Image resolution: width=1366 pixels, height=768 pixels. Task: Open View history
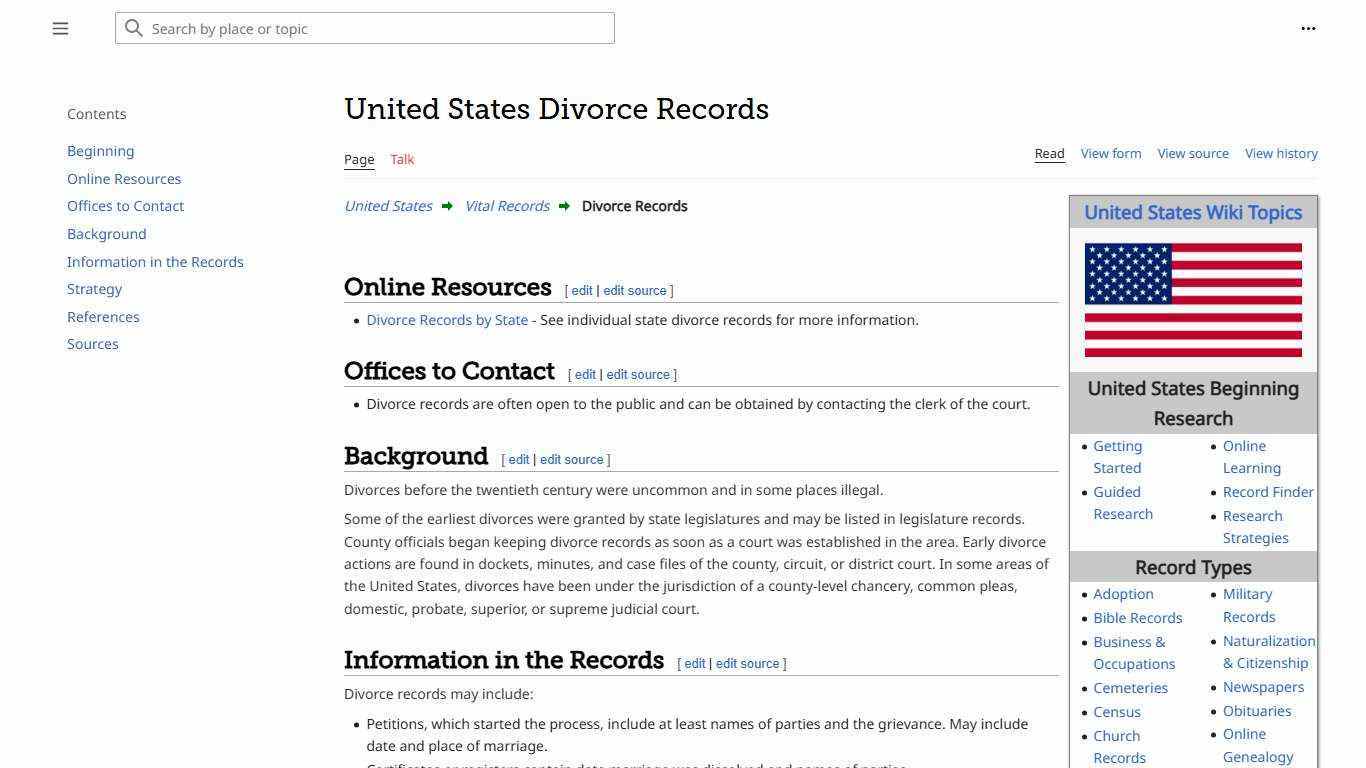1281,153
